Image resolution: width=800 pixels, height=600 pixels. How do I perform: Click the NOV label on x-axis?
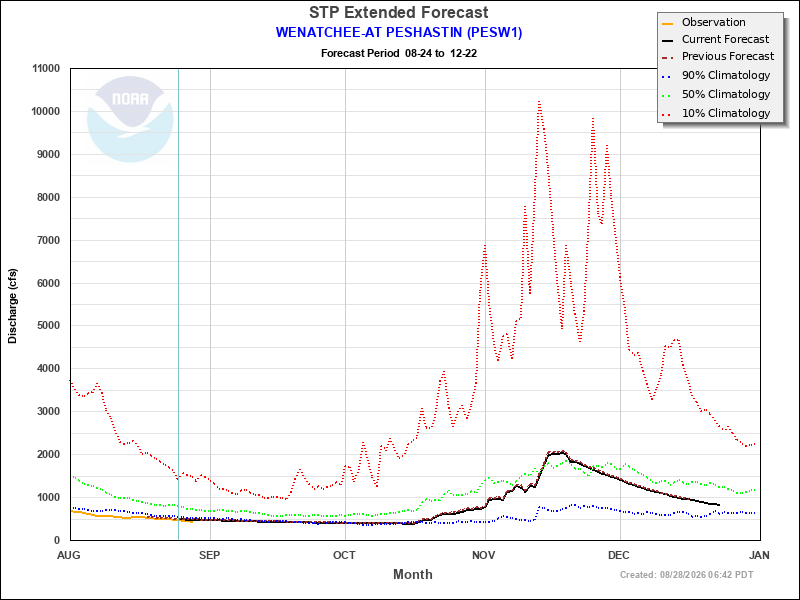coord(484,555)
